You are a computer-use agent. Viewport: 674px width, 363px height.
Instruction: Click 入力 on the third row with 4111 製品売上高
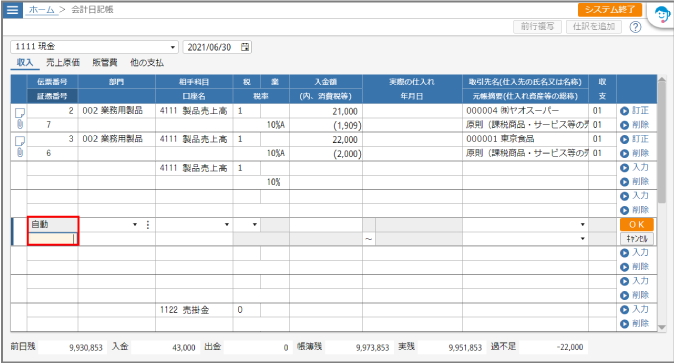coord(634,167)
